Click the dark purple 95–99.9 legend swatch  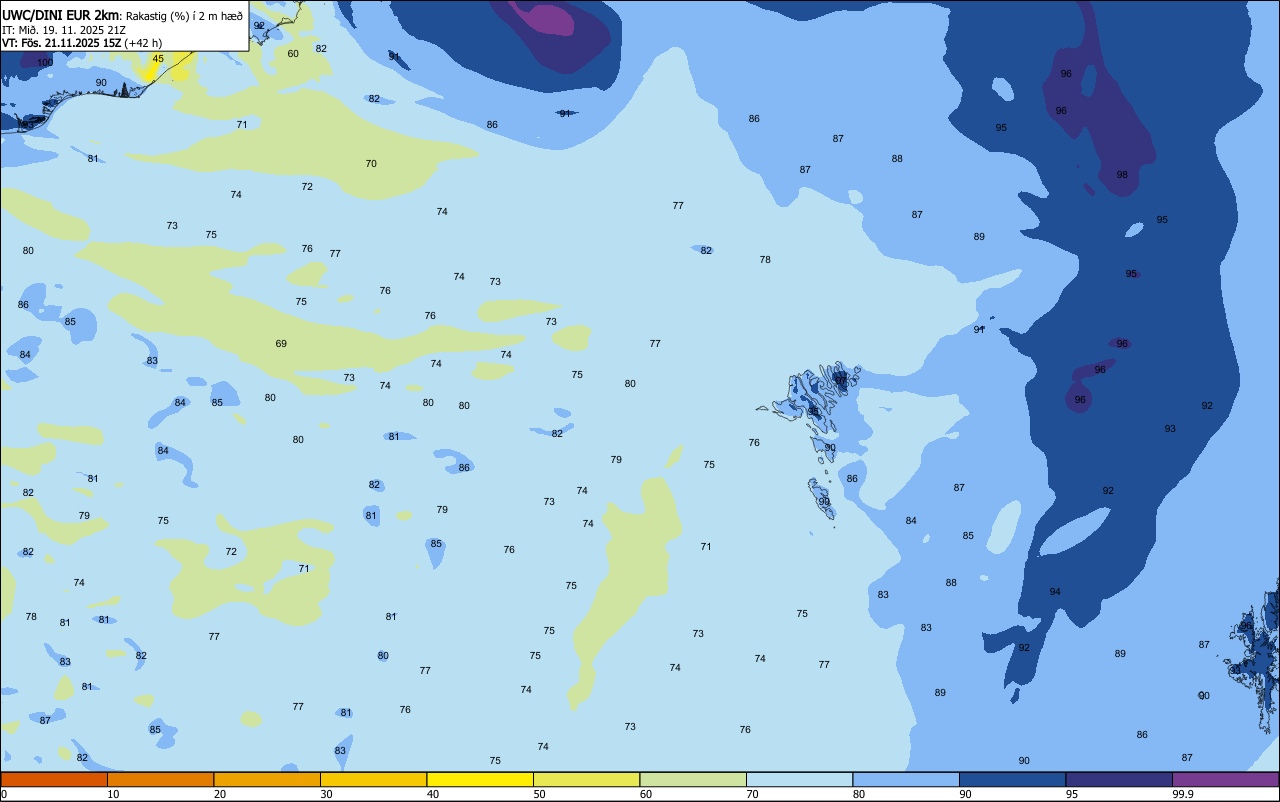click(1119, 779)
